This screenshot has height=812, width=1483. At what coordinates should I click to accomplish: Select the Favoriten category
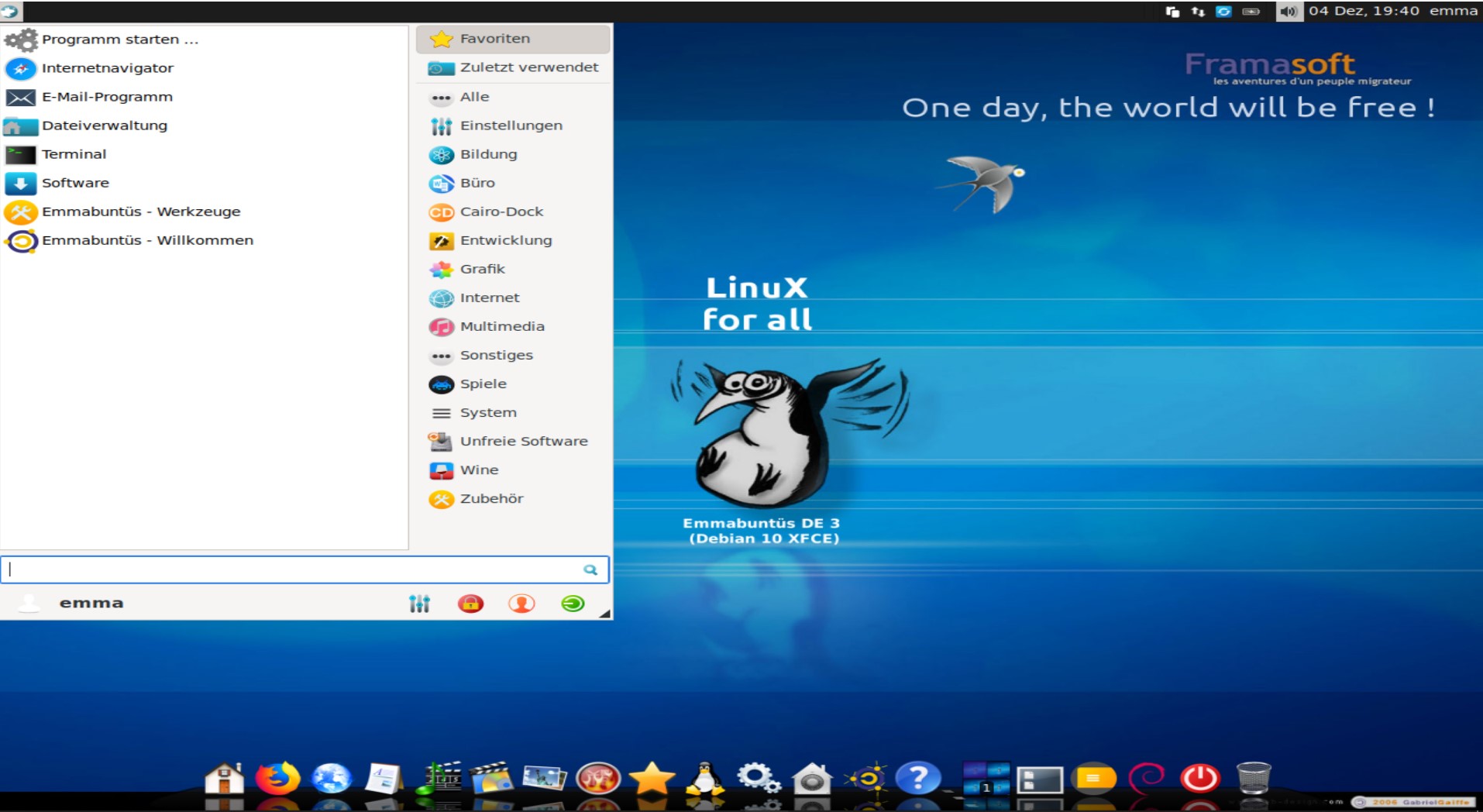513,39
